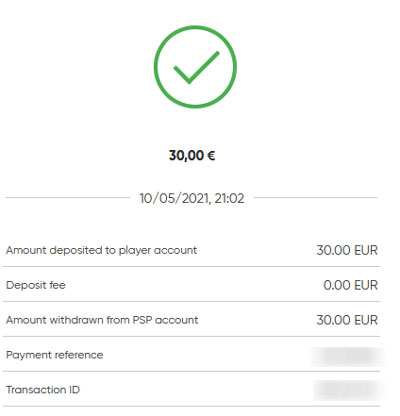
Task: Click the 30.00 EUR withdrawn from PSP value
Action: (347, 320)
